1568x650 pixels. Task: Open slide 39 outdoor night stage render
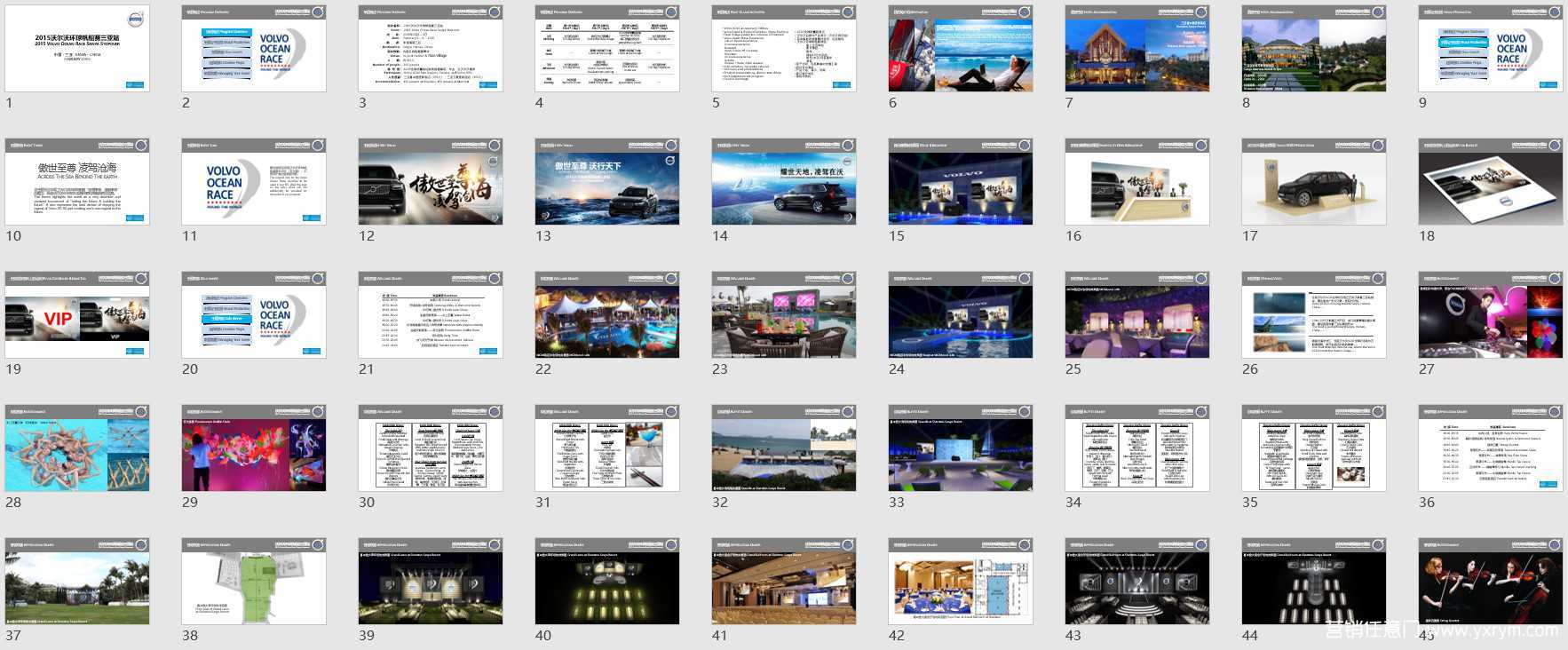pos(431,581)
